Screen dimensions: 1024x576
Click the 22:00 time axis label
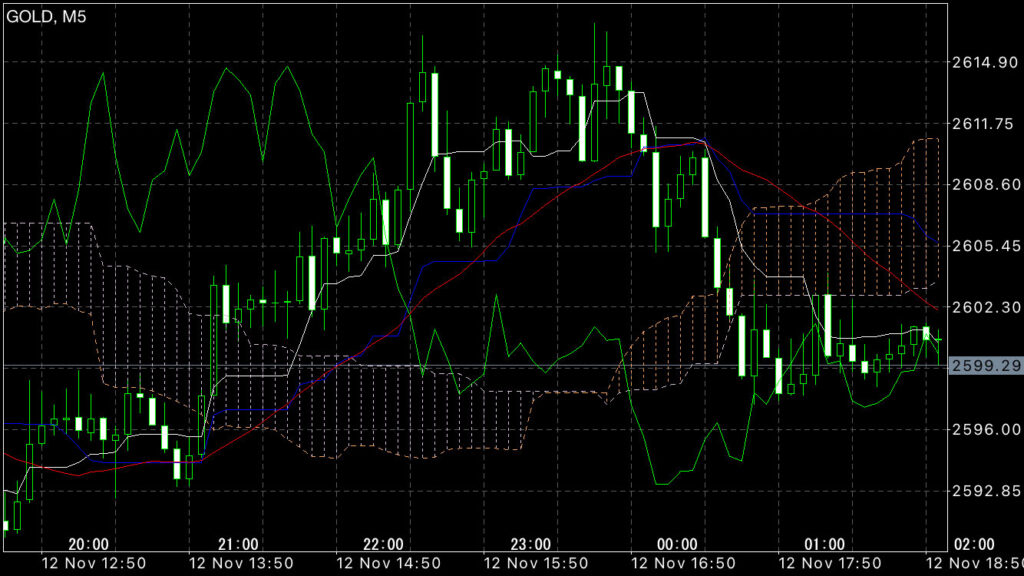pos(384,544)
